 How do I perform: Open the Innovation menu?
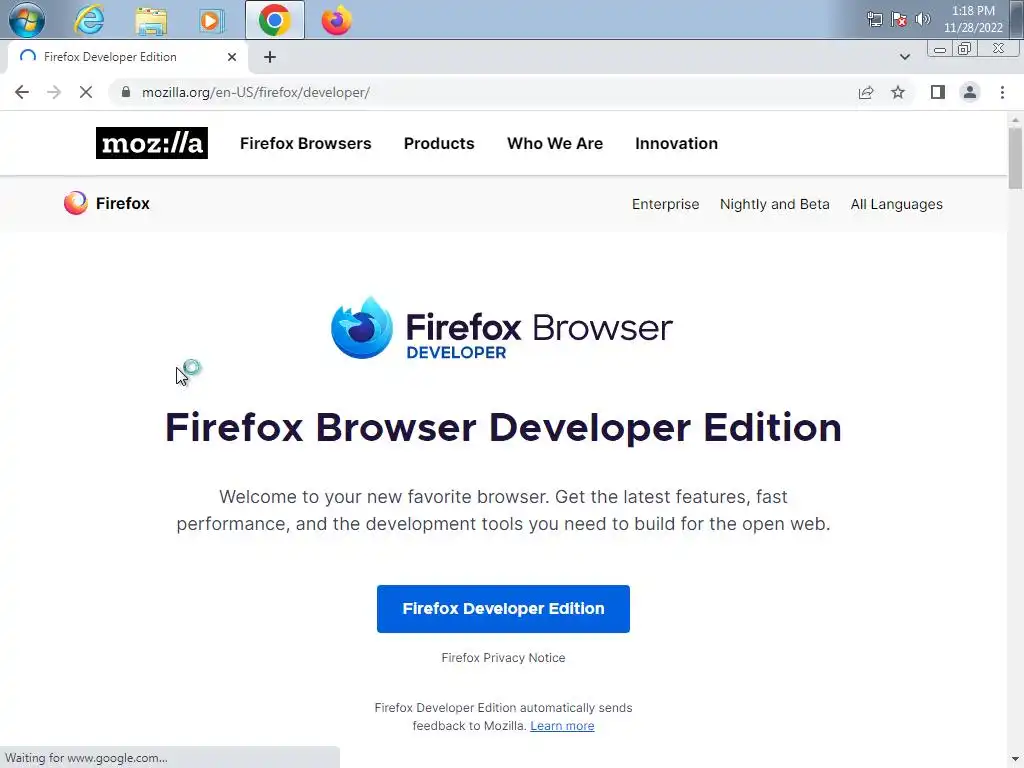pyautogui.click(x=677, y=144)
